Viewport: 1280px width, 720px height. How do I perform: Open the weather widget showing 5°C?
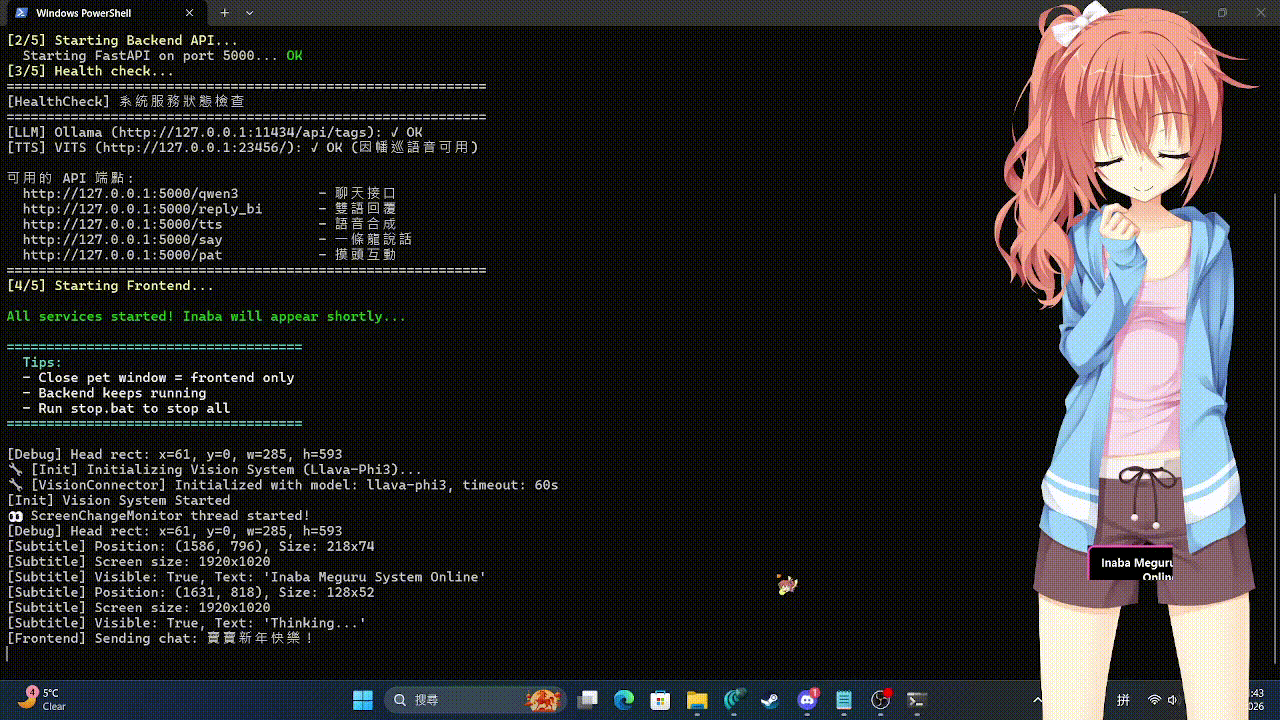pos(42,699)
